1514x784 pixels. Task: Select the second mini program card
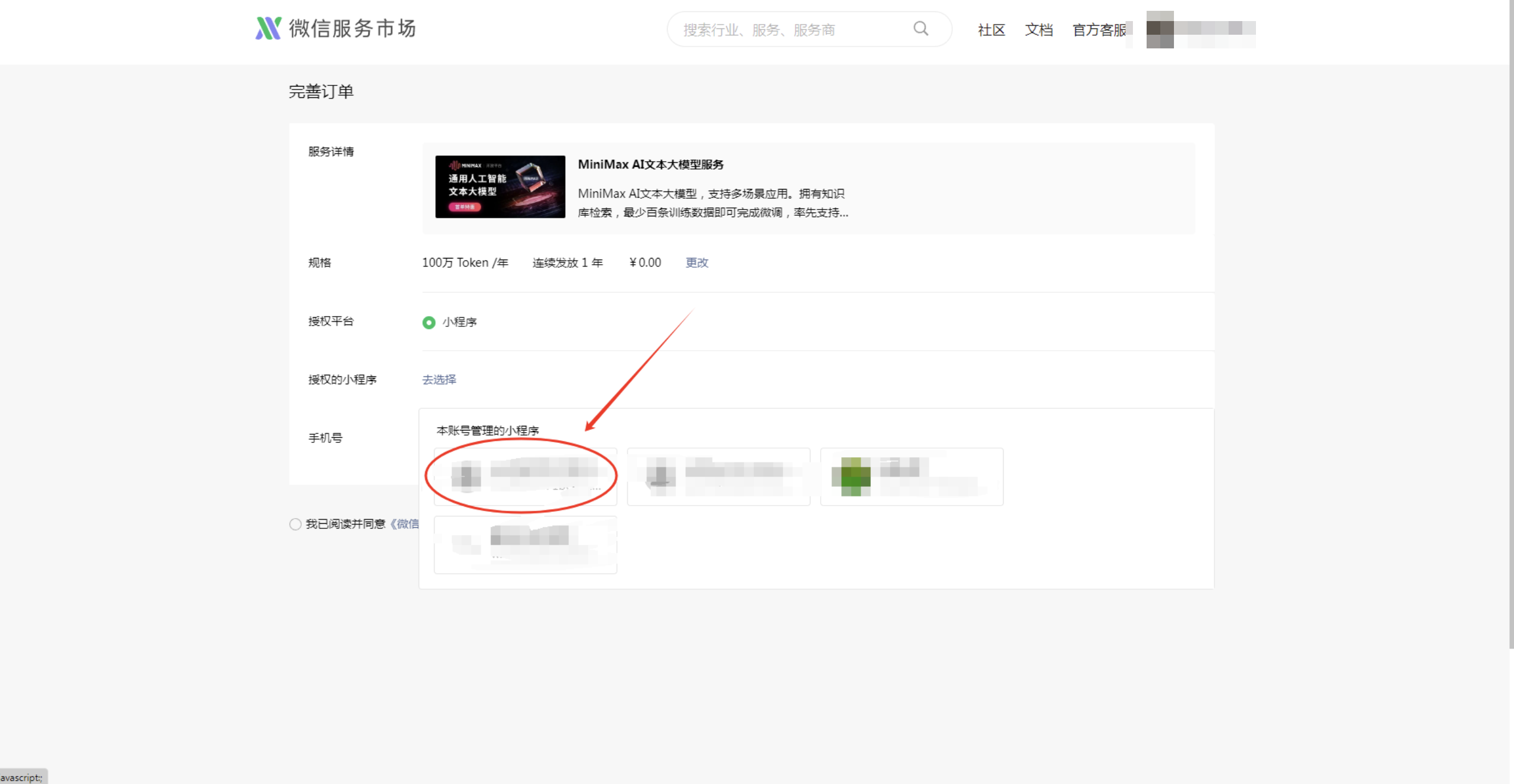[718, 477]
